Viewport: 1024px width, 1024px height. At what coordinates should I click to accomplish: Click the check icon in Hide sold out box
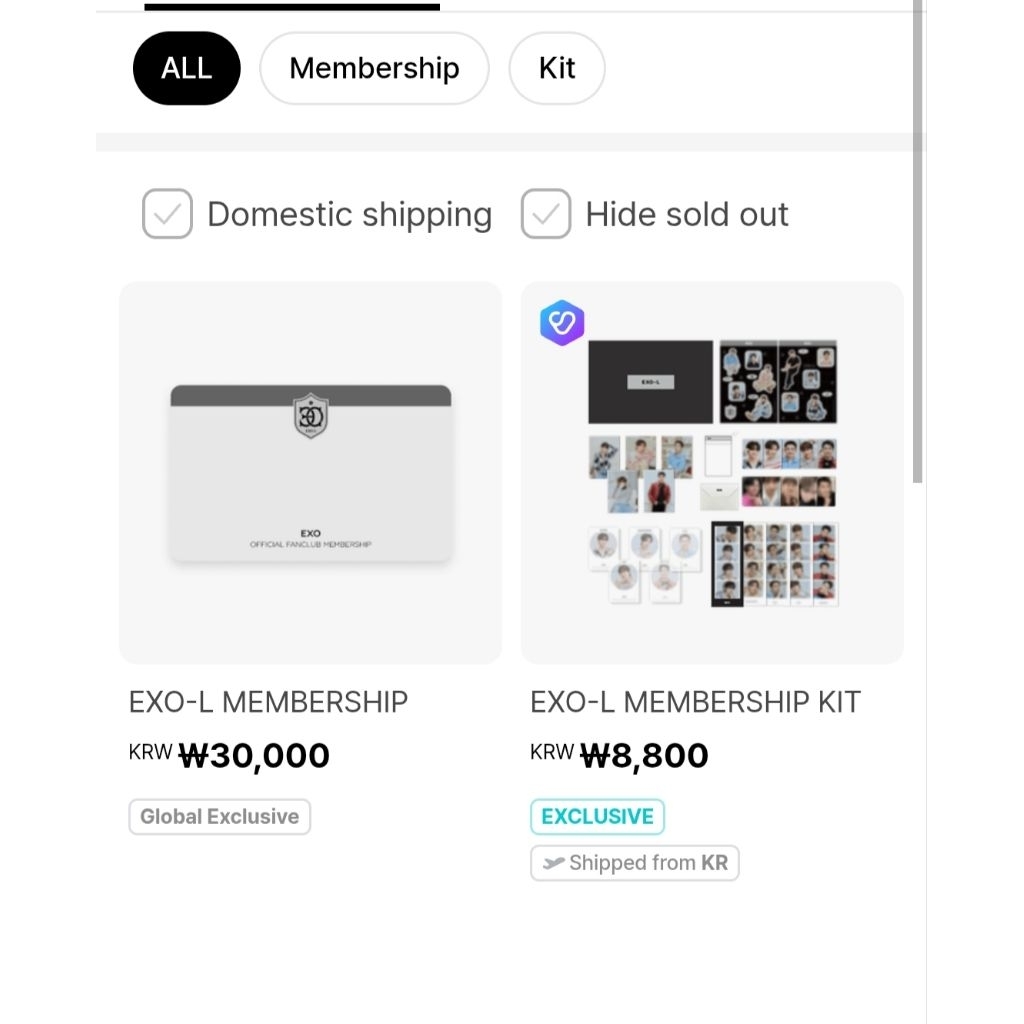pos(545,213)
